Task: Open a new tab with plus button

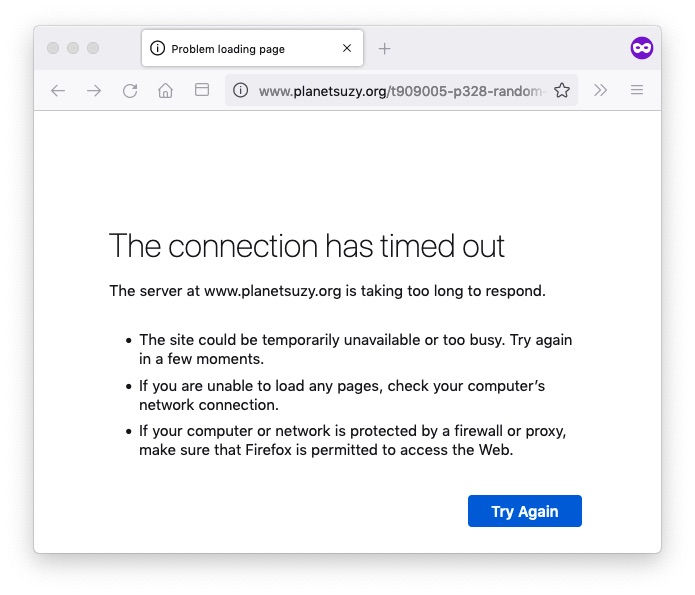Action: tap(384, 48)
